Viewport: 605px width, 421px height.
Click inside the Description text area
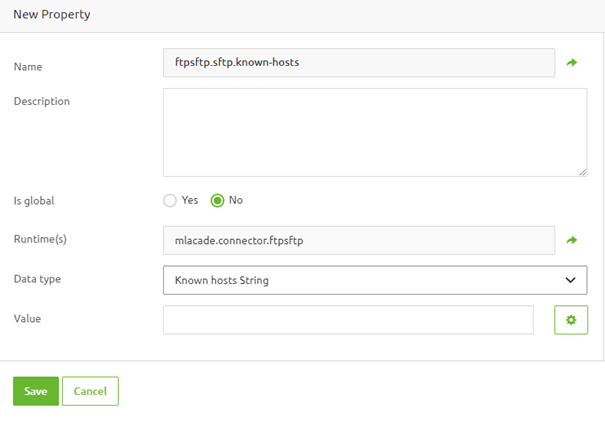(374, 132)
